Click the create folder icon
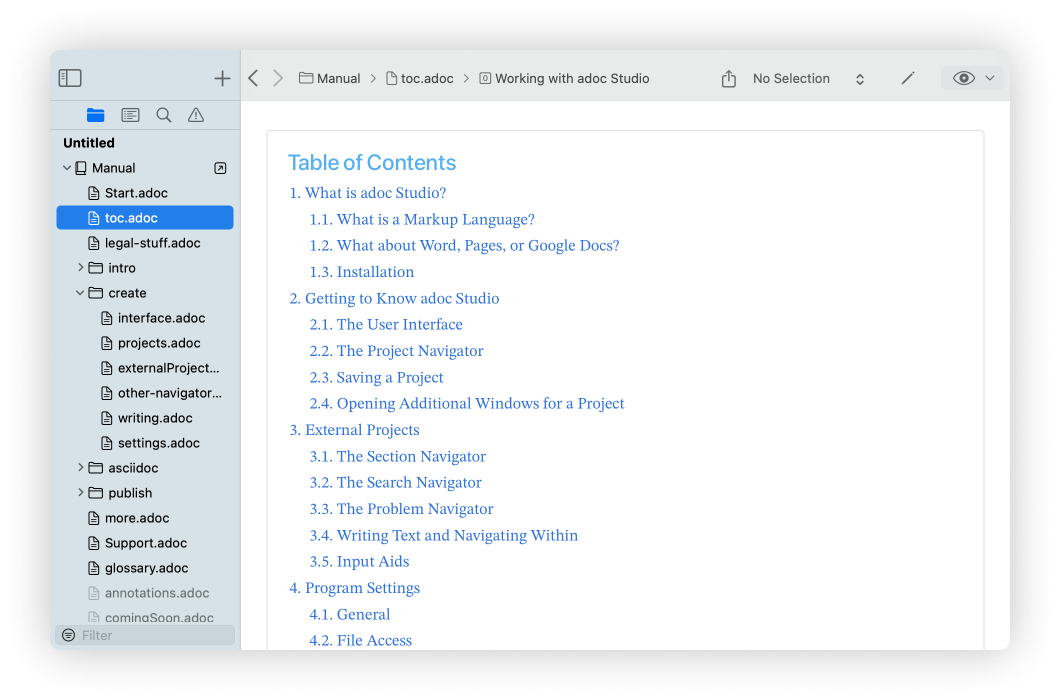Image resolution: width=1060 pixels, height=700 pixels. click(x=96, y=293)
